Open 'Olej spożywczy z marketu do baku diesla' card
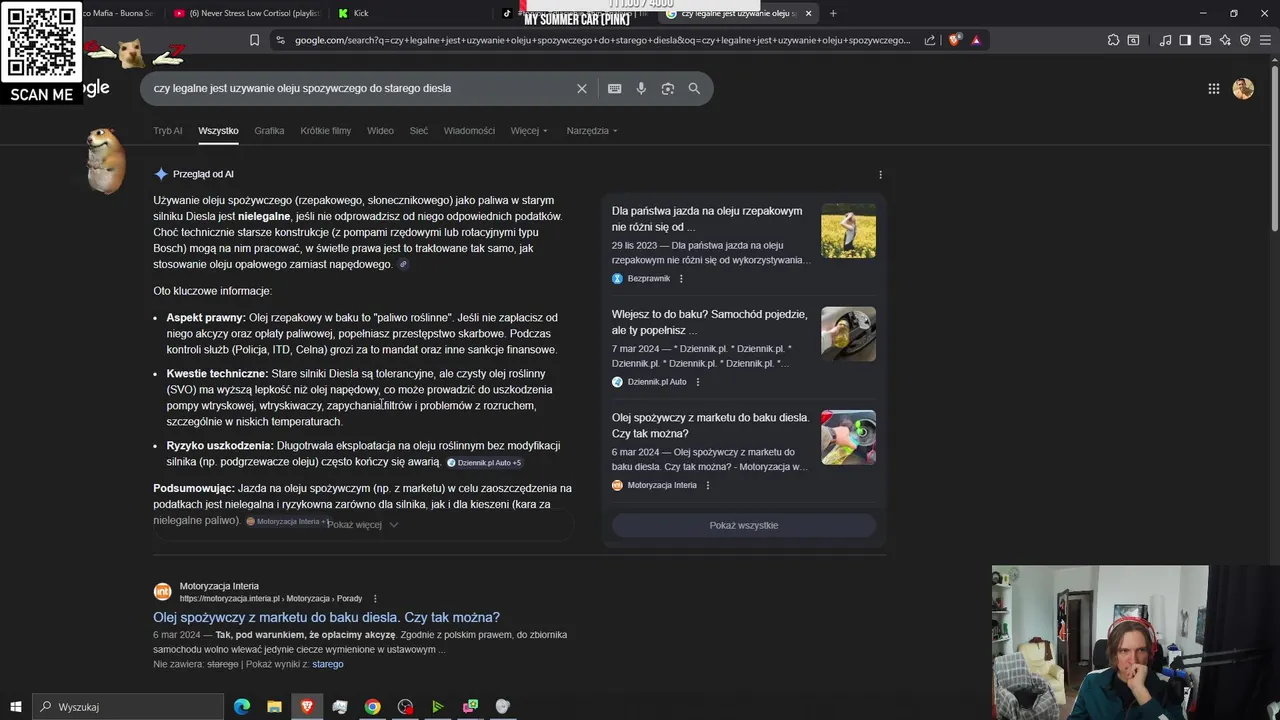 click(x=710, y=425)
